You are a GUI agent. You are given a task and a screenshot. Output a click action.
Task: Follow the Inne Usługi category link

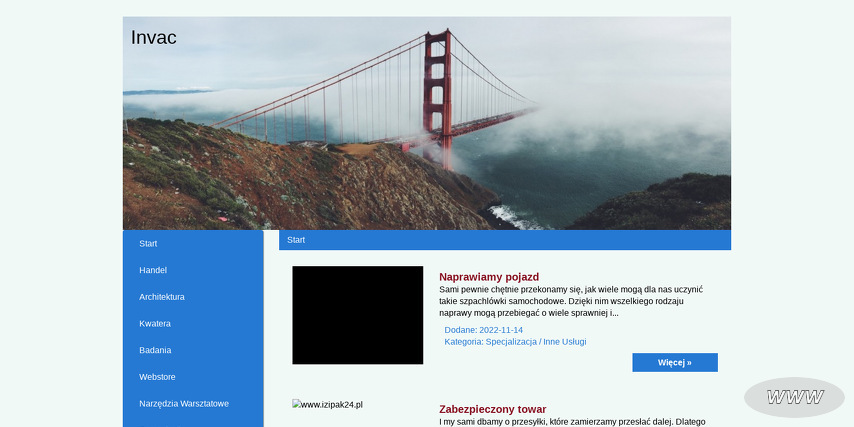coord(565,342)
